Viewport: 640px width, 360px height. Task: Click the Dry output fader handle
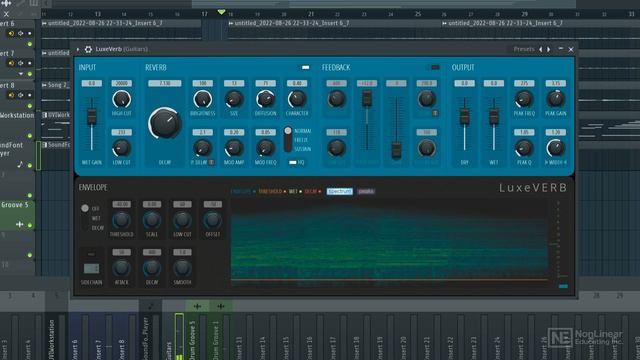[464, 116]
